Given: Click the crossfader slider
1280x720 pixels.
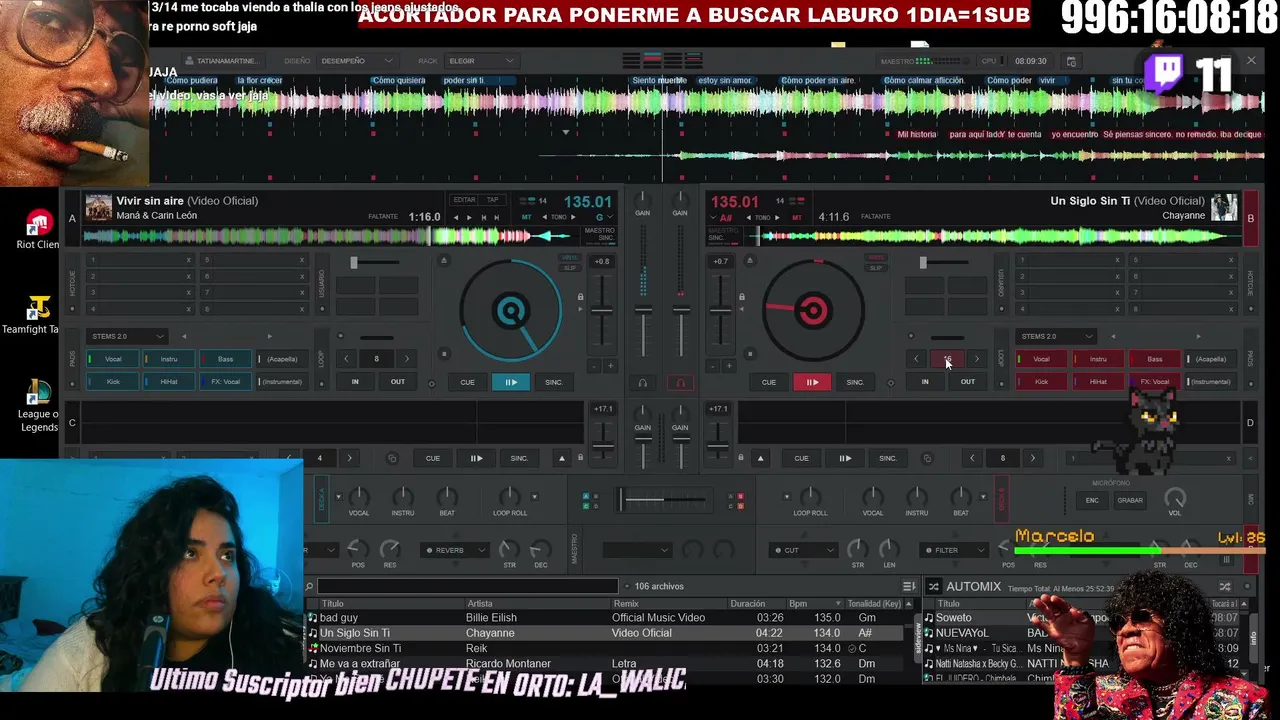Looking at the screenshot, I should [x=661, y=498].
